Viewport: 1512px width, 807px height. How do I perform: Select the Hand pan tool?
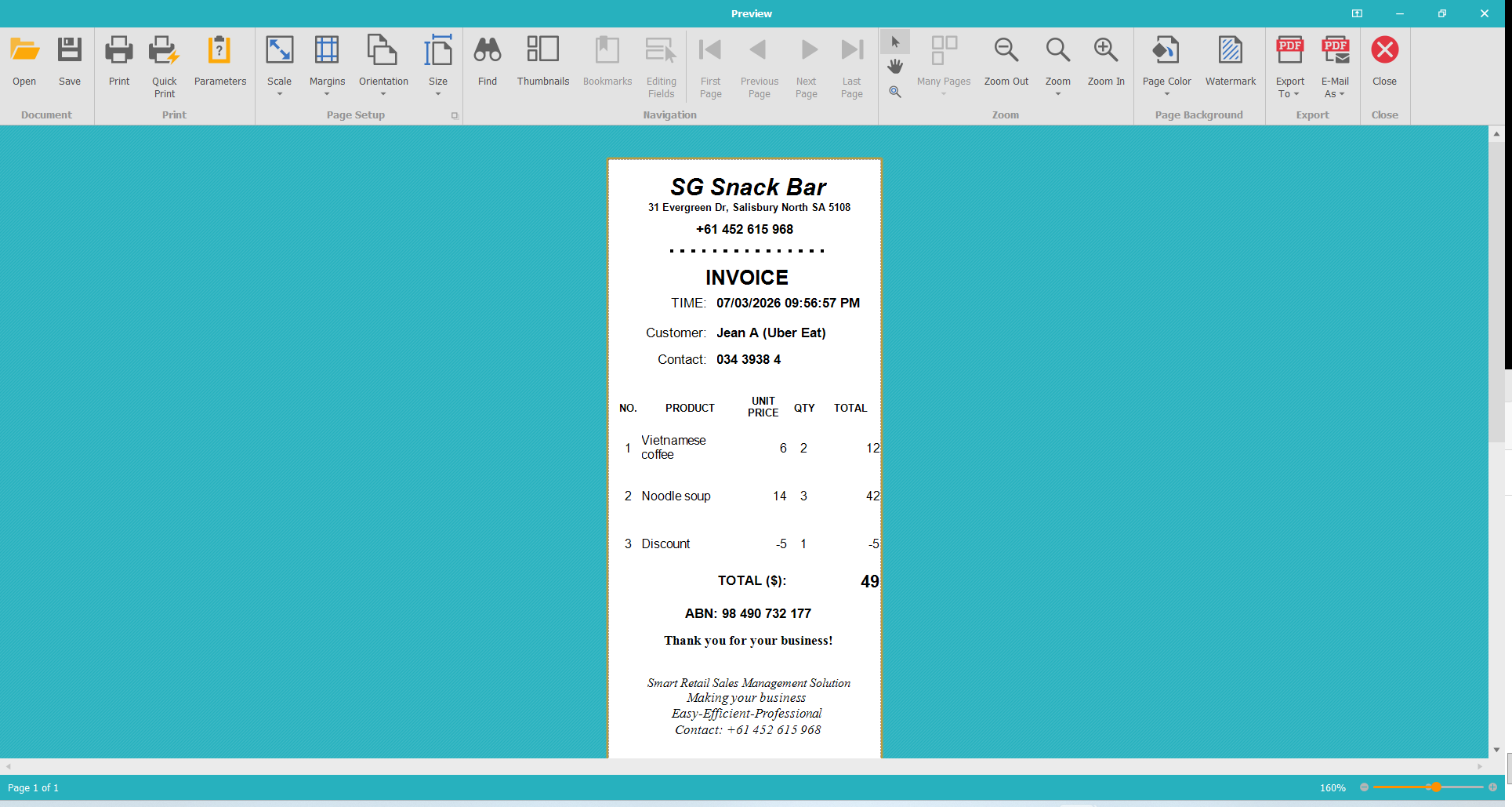(x=894, y=66)
